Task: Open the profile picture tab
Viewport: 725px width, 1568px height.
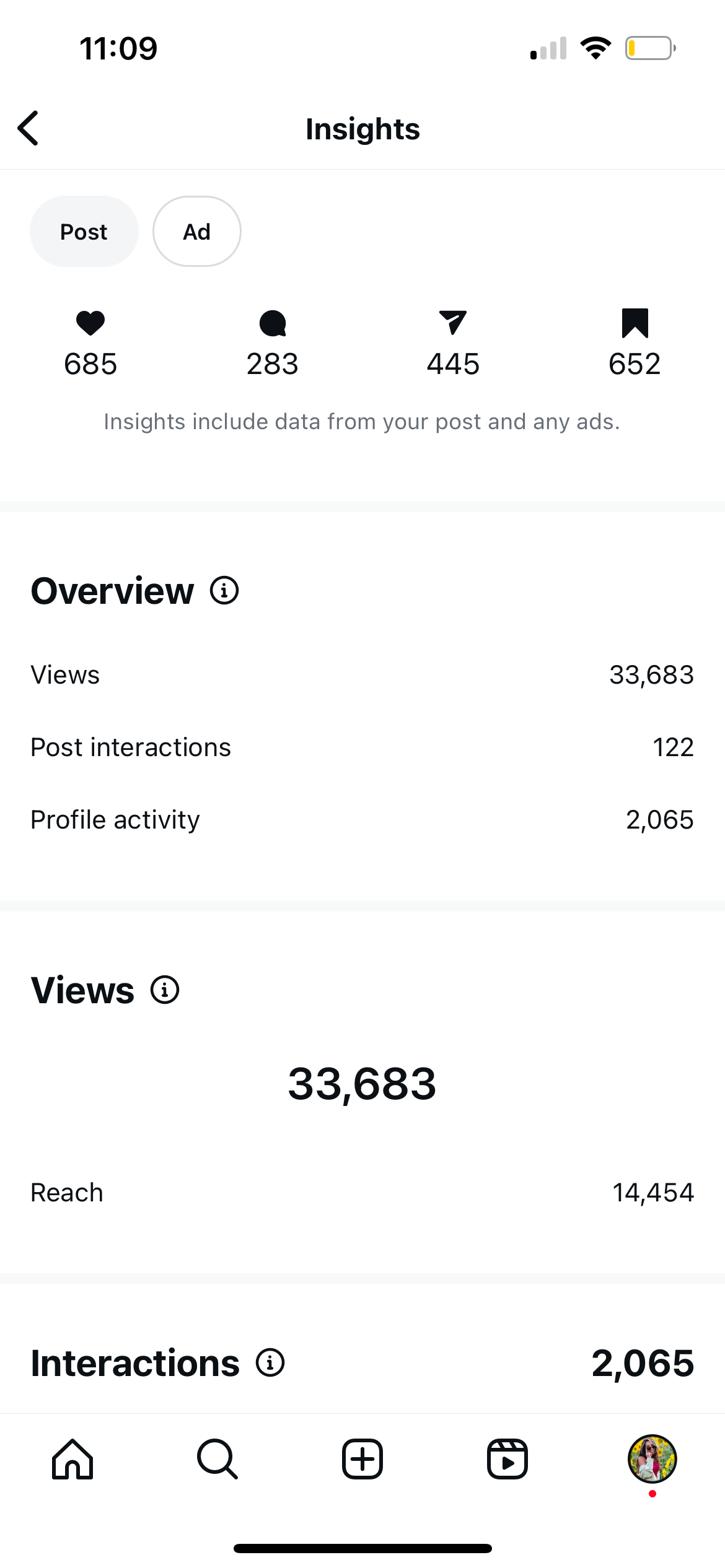Action: coord(652,1459)
